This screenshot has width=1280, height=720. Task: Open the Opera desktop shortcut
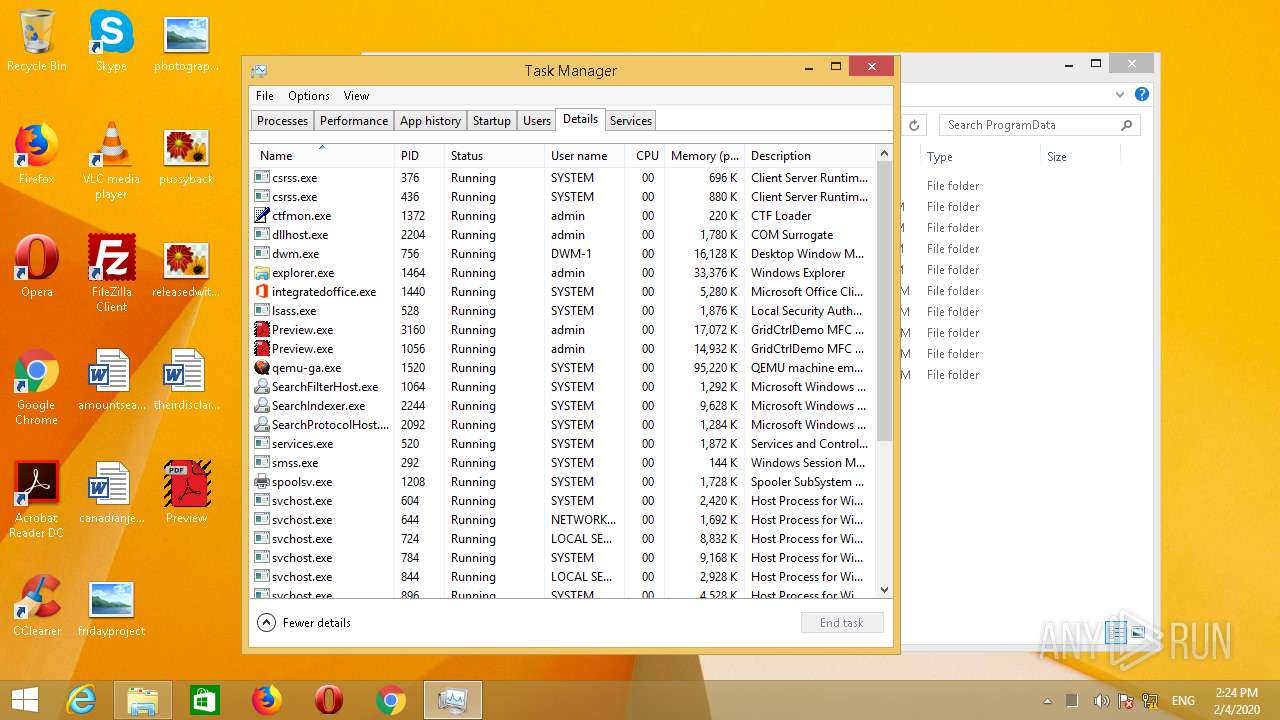pos(36,267)
